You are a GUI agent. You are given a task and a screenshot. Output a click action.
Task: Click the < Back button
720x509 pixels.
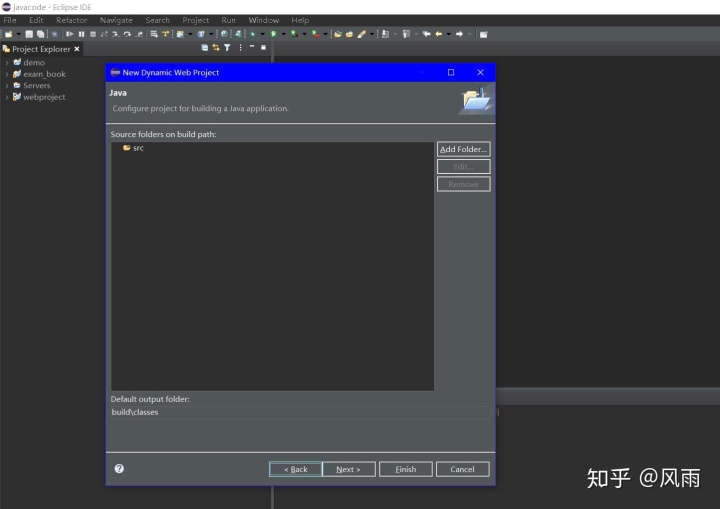coord(295,469)
